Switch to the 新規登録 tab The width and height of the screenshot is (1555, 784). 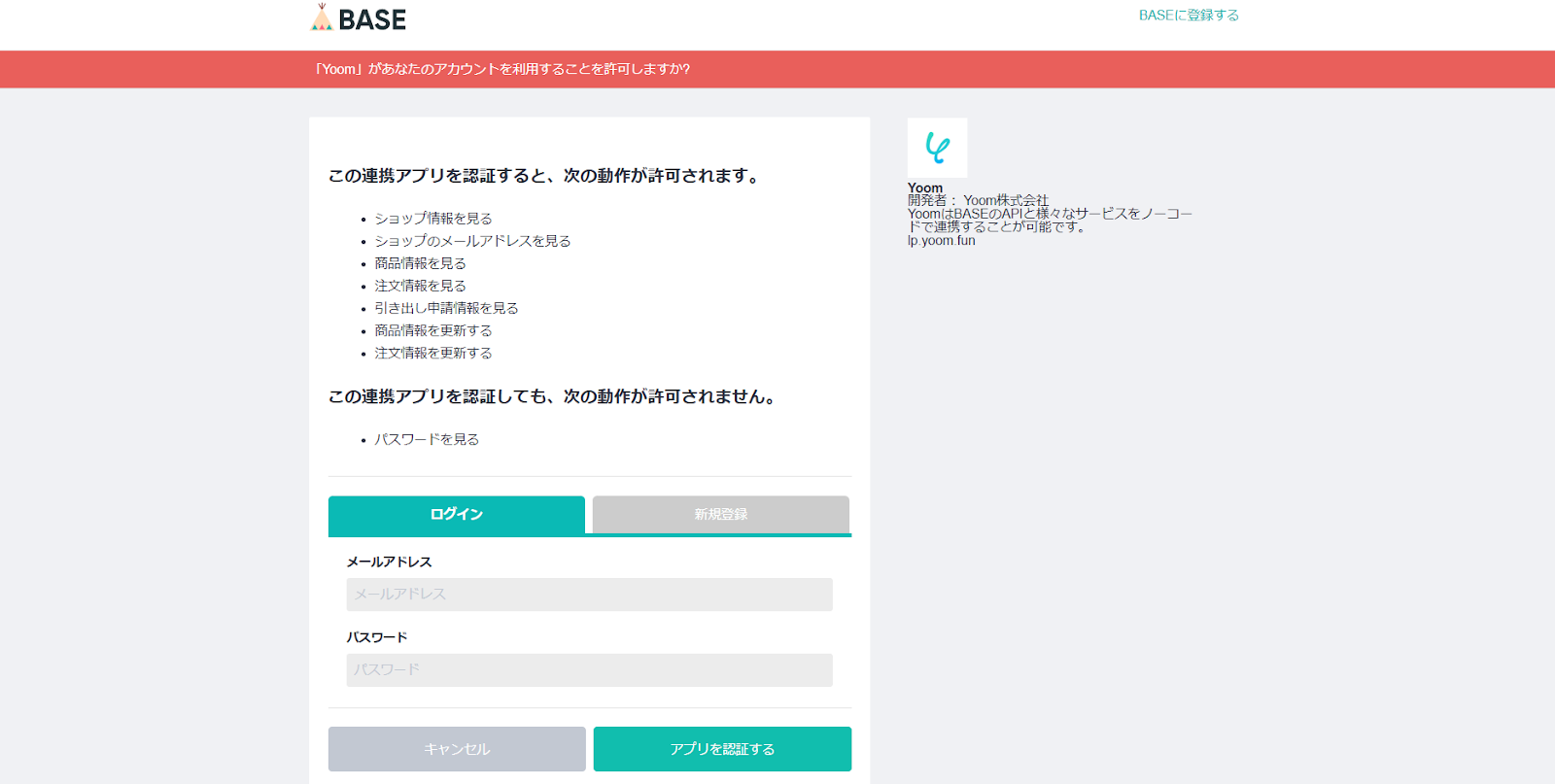(720, 515)
